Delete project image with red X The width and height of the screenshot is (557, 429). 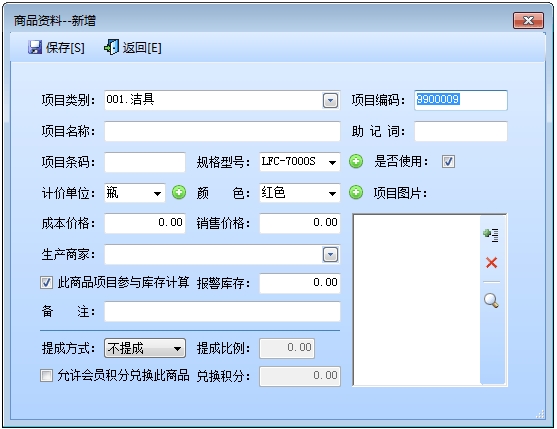[491, 263]
